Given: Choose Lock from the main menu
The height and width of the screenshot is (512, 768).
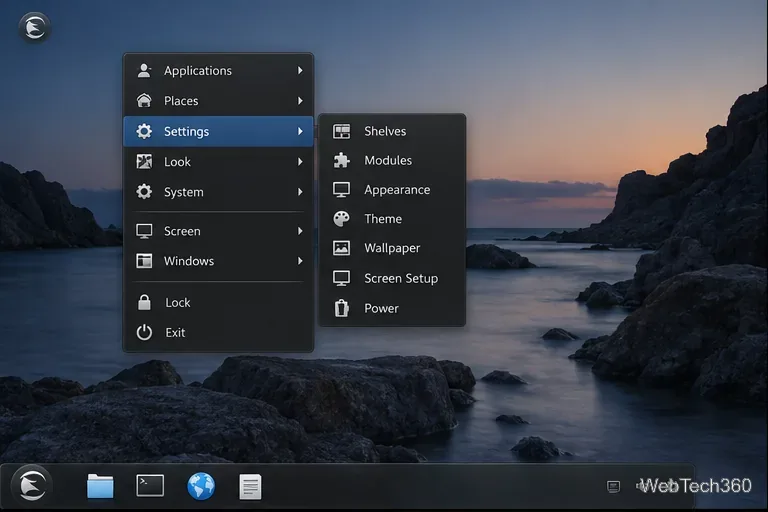Looking at the screenshot, I should tap(218, 302).
